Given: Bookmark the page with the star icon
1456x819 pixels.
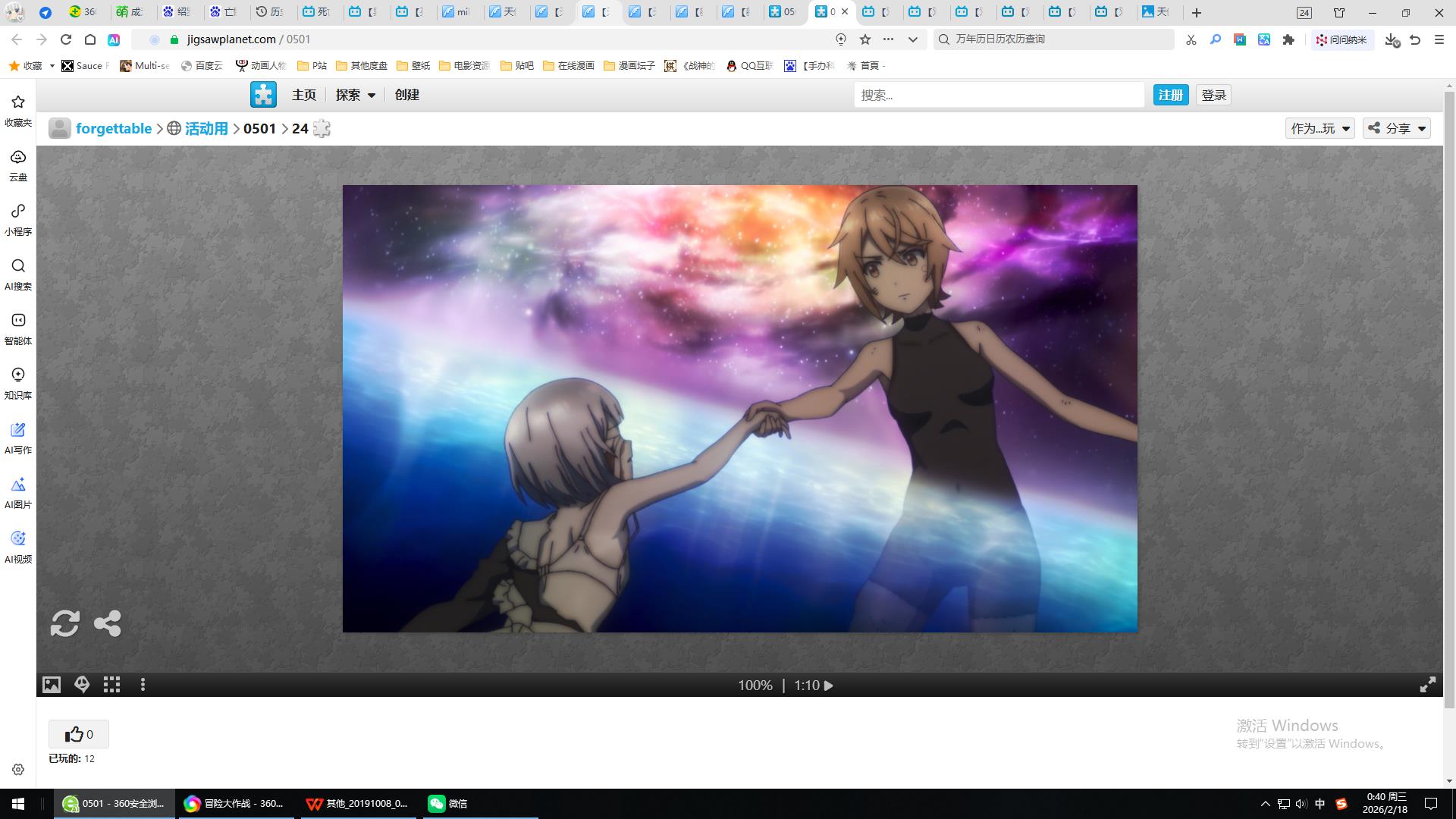Looking at the screenshot, I should click(865, 39).
